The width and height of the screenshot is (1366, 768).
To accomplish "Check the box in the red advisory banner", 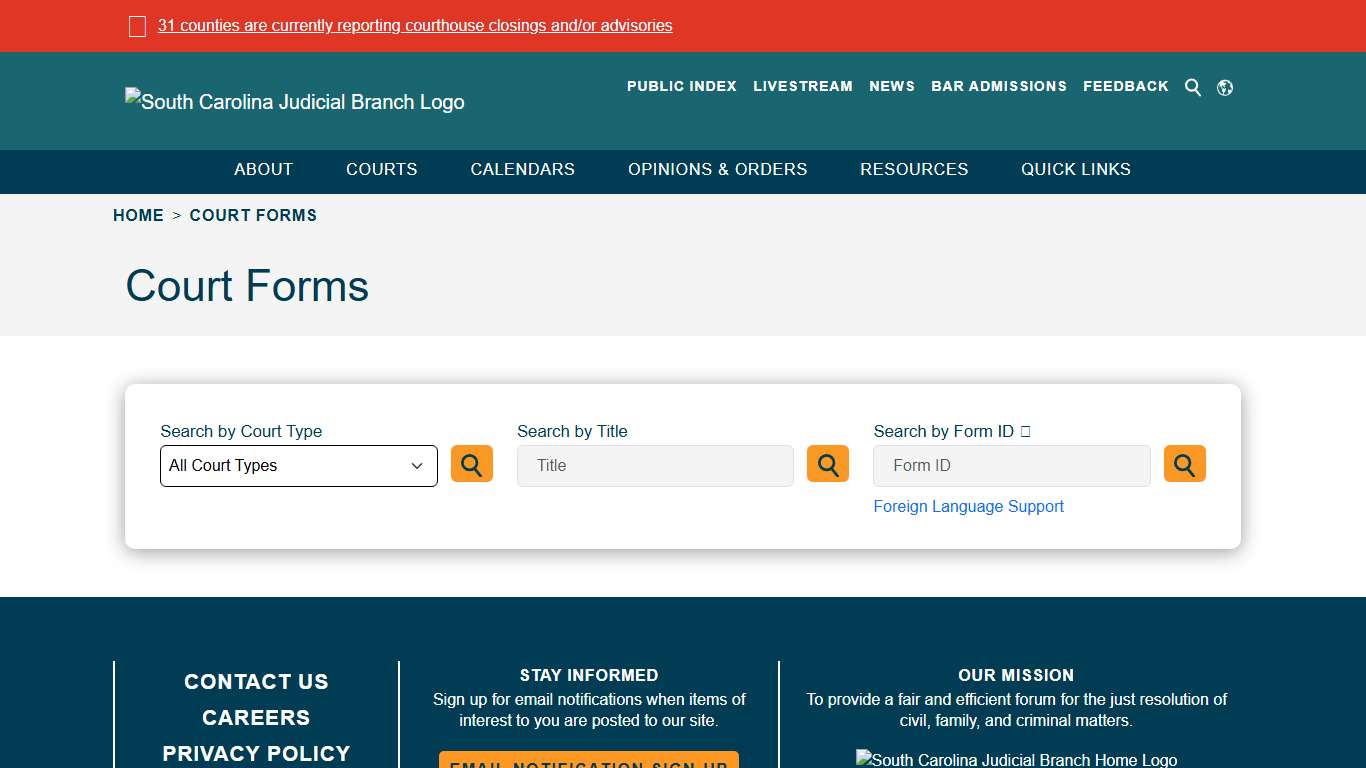I will [137, 25].
